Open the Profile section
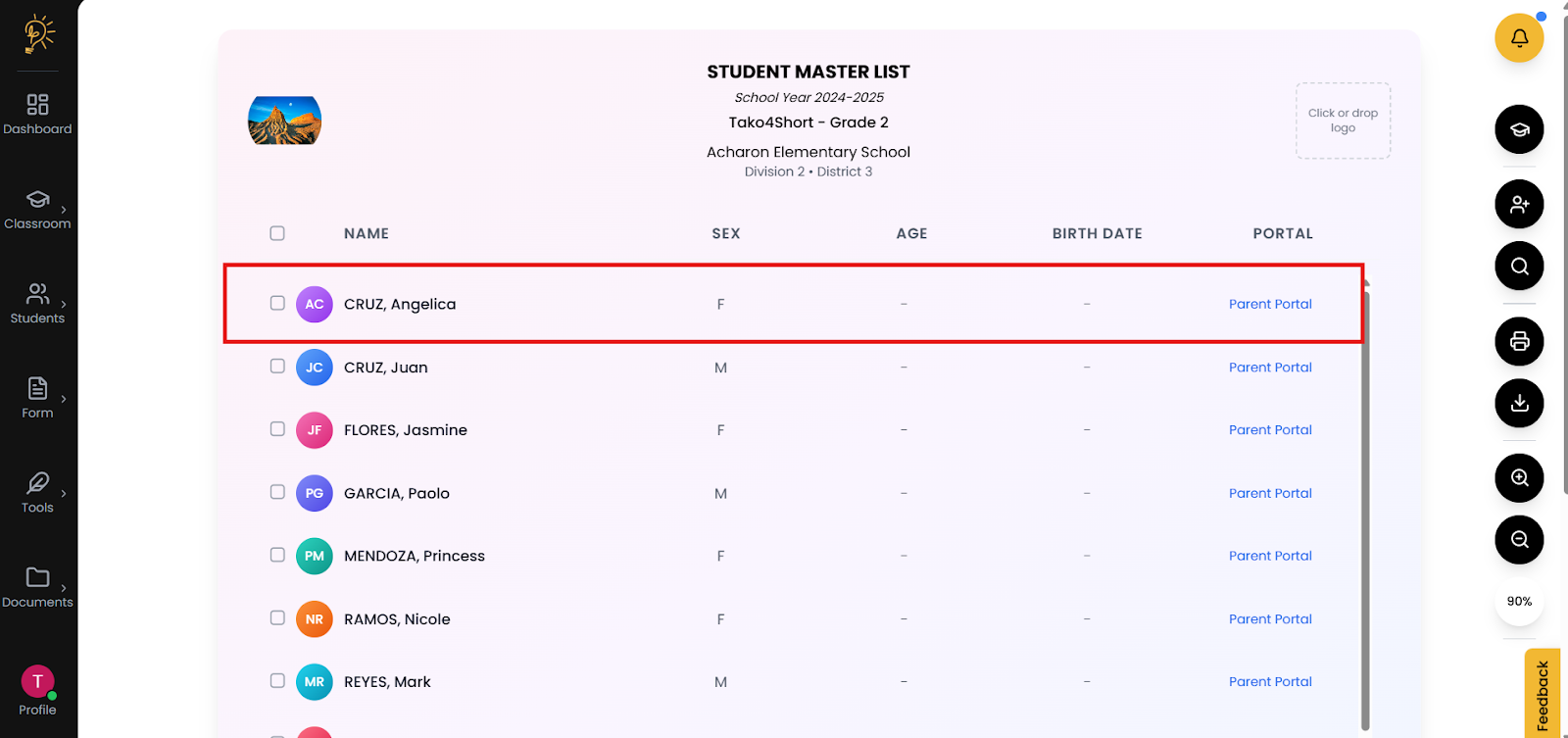Screen dimensions: 1568x738 [37, 691]
